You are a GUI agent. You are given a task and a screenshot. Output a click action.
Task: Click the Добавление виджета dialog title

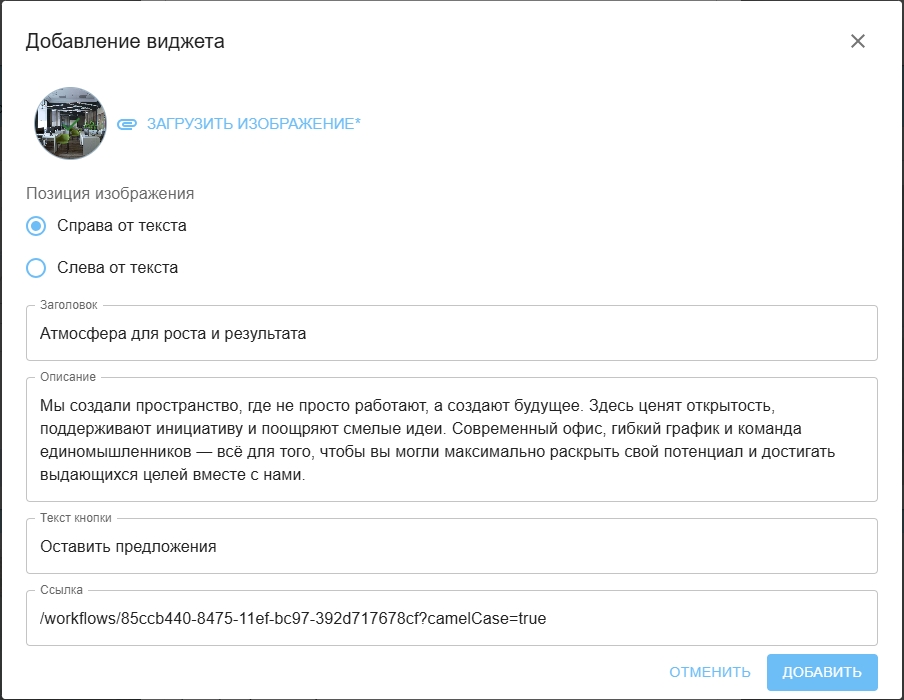tap(125, 41)
